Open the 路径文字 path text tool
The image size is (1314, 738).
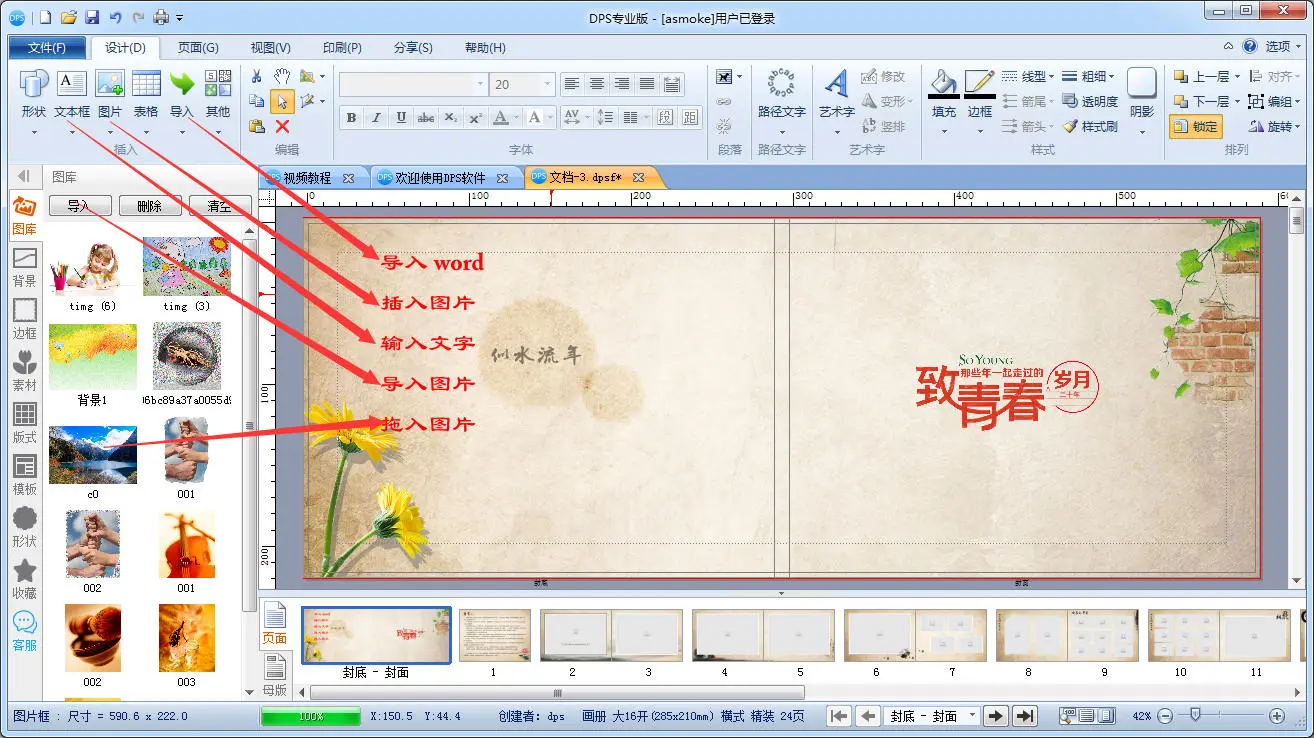[x=781, y=84]
